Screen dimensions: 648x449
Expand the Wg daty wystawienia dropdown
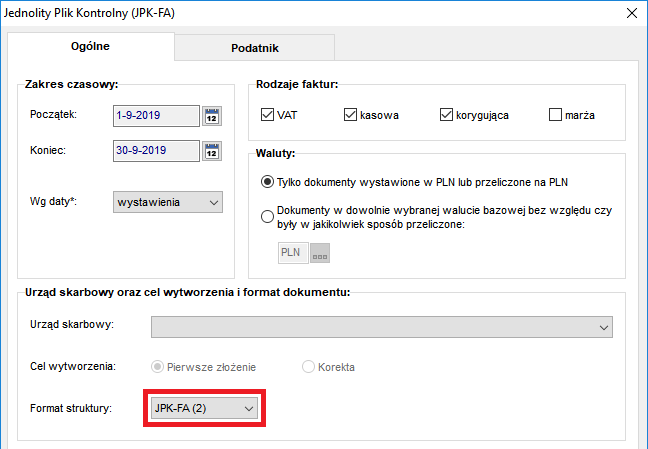[x=168, y=202]
